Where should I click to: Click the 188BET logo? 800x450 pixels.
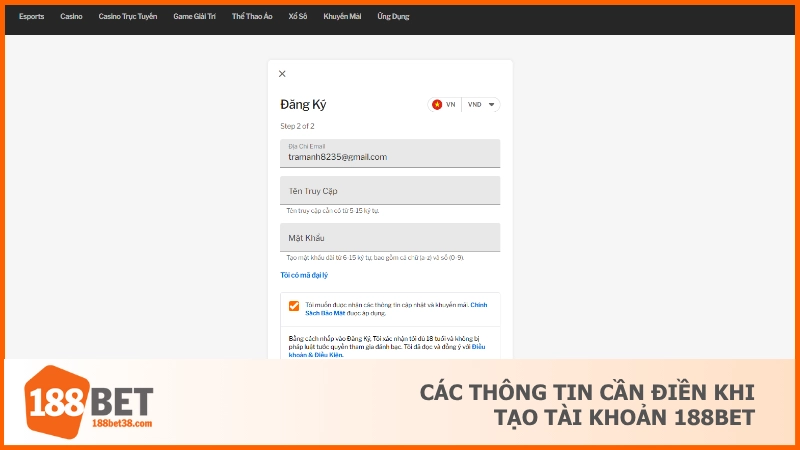pyautogui.click(x=89, y=402)
